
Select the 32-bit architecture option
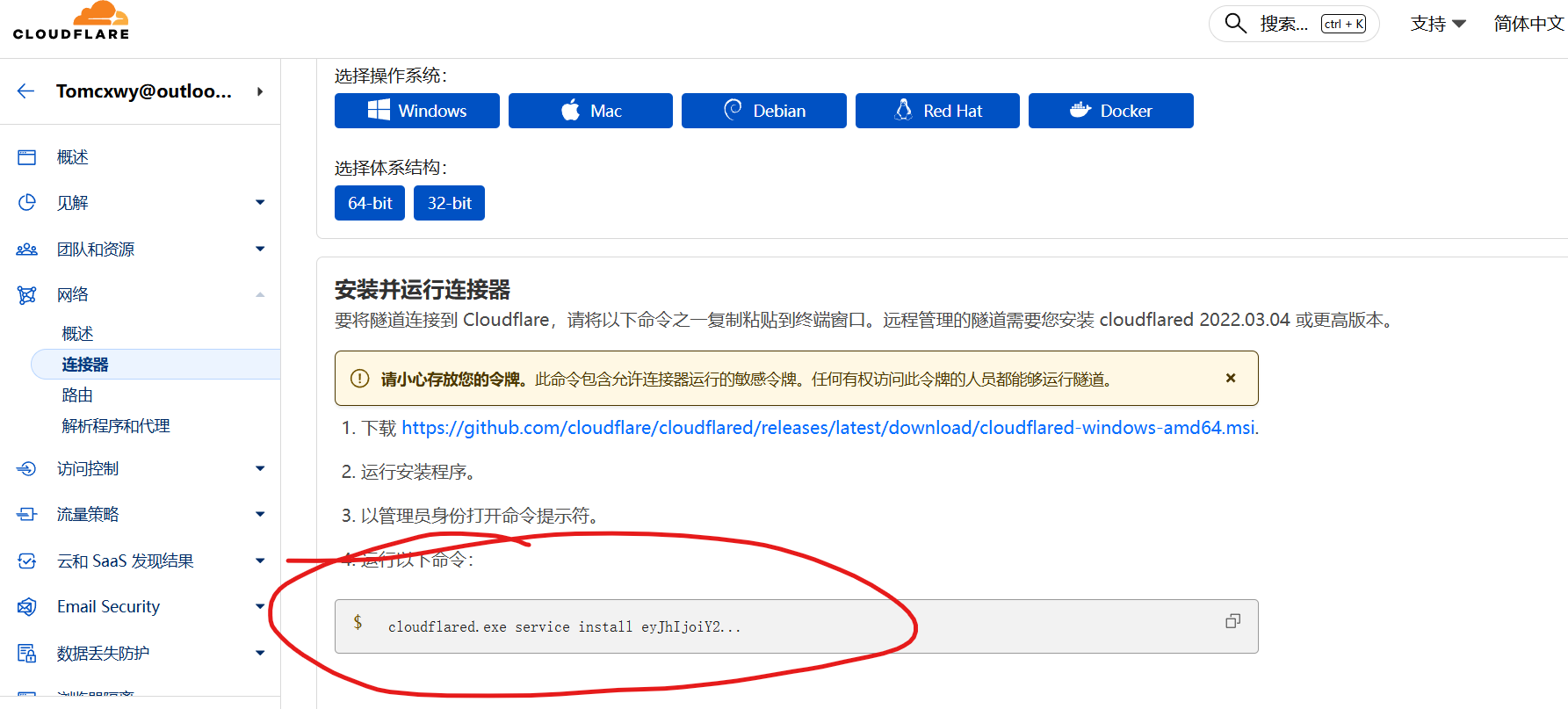tap(449, 203)
